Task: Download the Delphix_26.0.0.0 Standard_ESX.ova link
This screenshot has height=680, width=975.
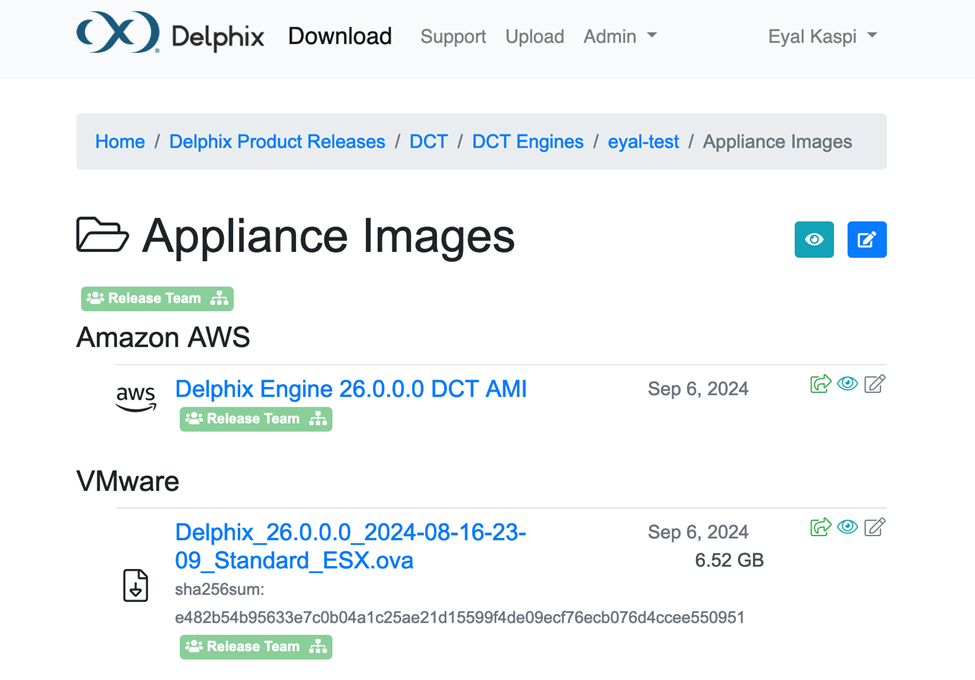Action: [350, 546]
